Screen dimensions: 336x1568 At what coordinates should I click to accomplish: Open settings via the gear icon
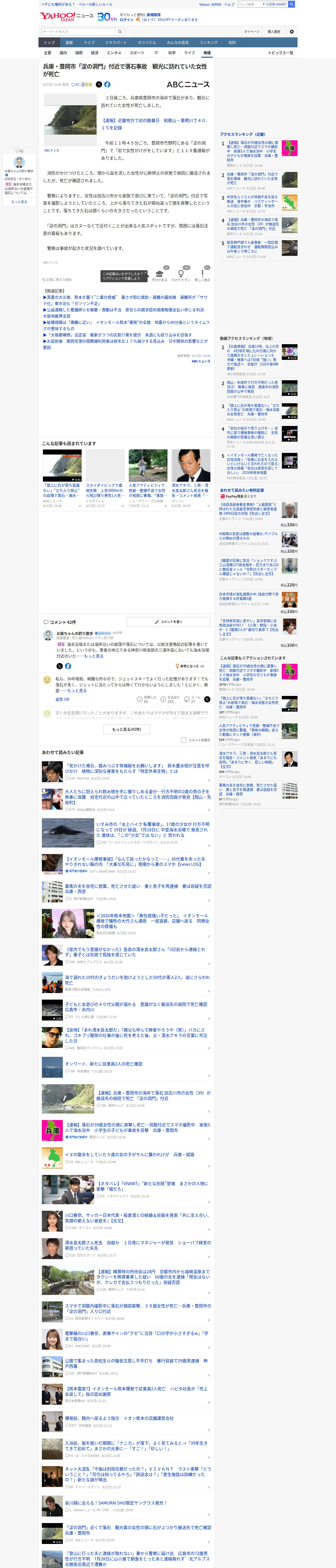(292, 32)
